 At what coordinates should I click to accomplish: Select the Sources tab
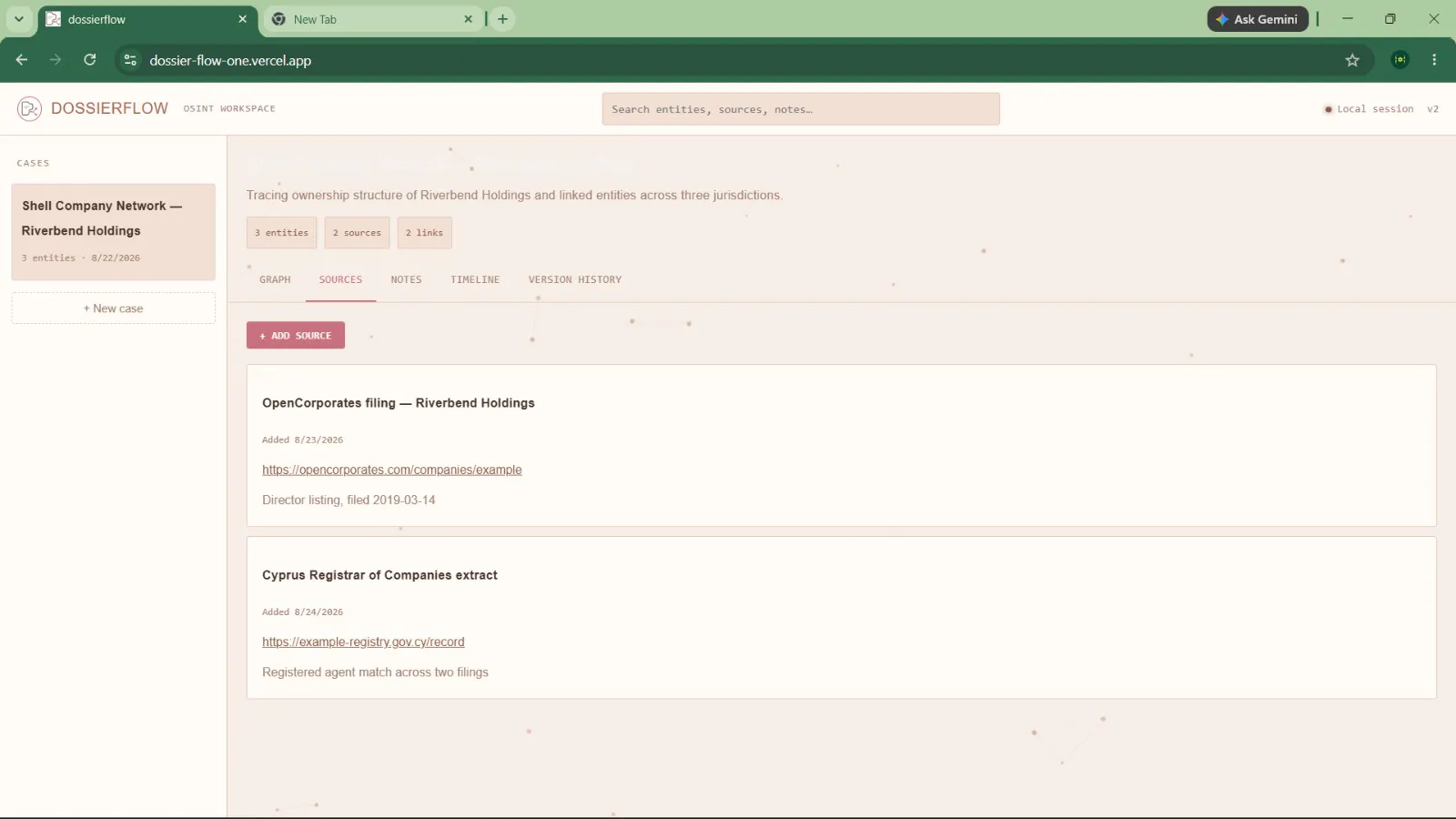point(340,280)
